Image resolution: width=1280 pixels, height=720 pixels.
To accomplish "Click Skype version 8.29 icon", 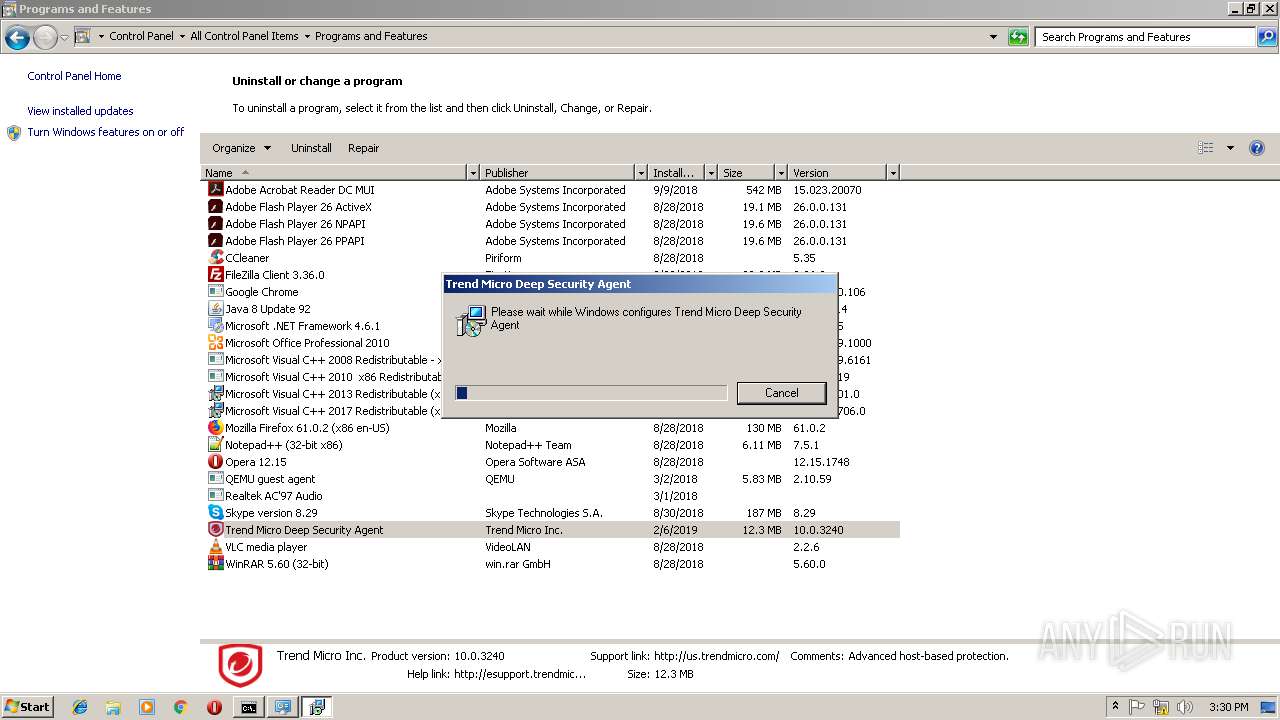I will pos(214,512).
